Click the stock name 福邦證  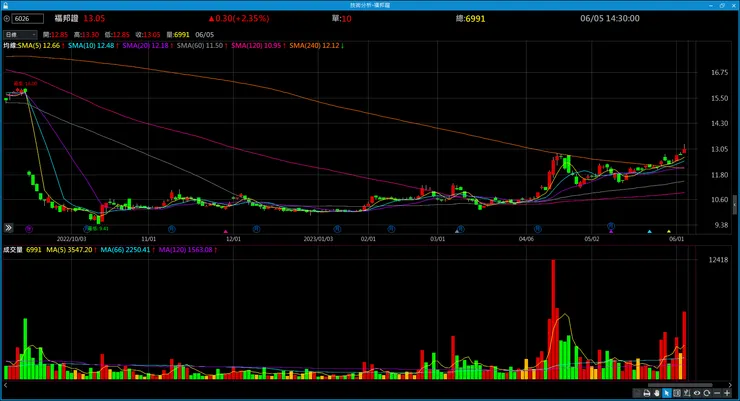tap(66, 18)
